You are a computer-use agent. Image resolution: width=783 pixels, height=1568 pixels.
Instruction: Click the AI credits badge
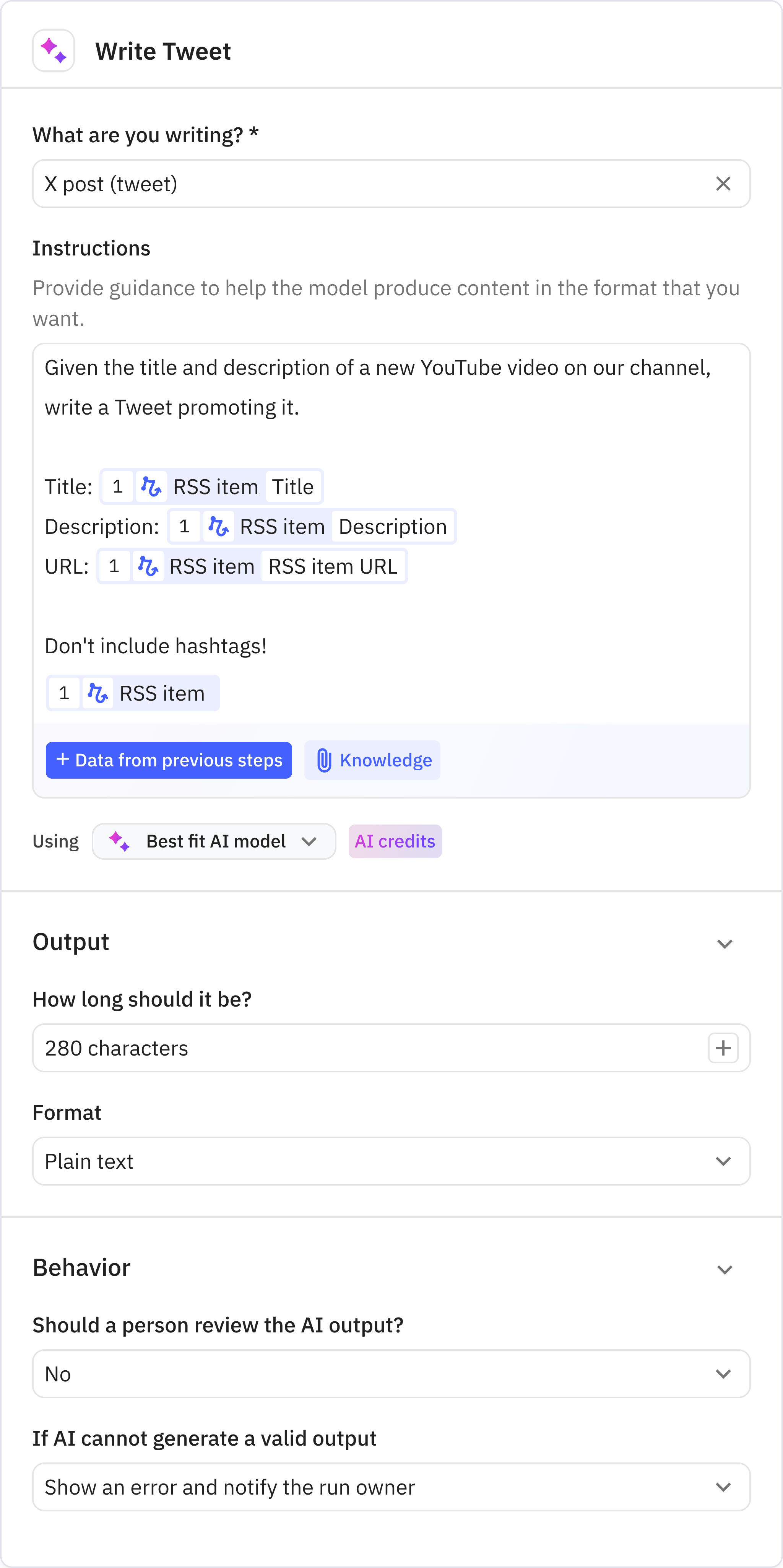tap(394, 841)
